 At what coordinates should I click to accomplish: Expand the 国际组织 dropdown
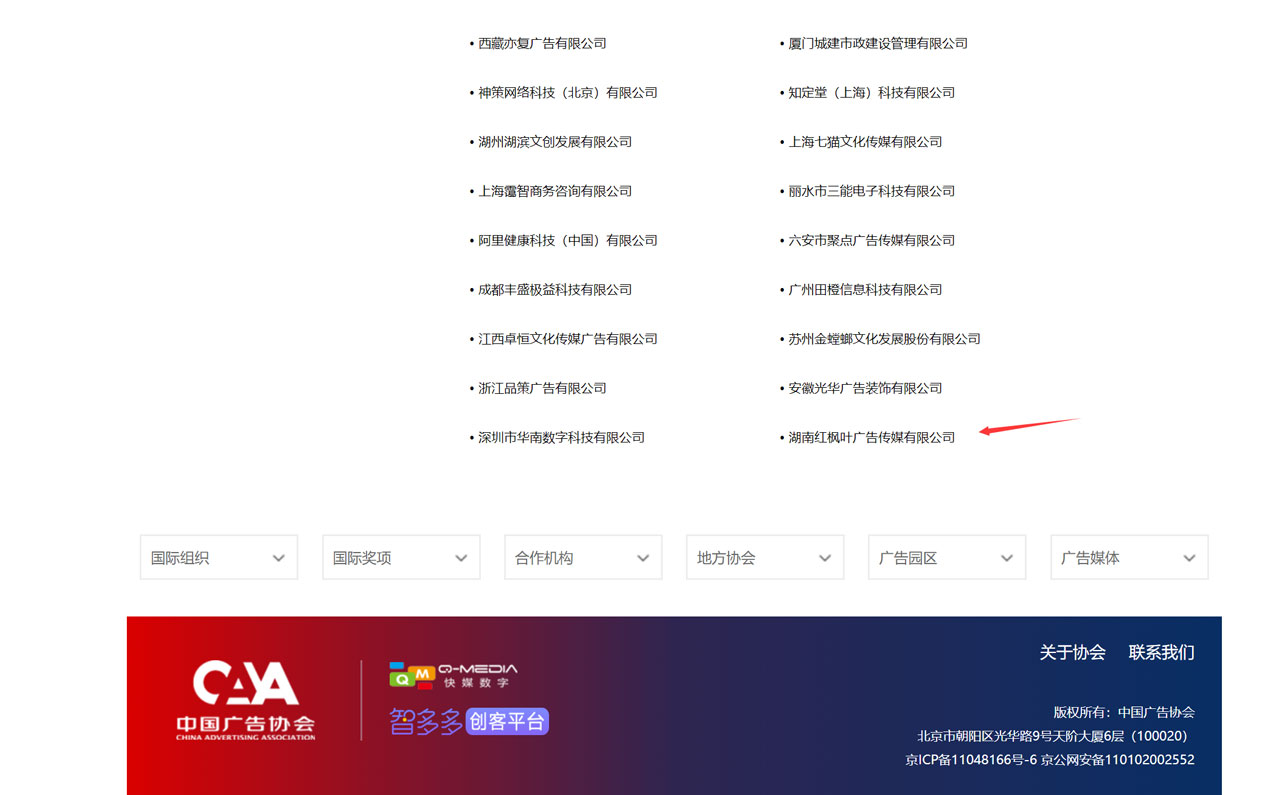(218, 558)
